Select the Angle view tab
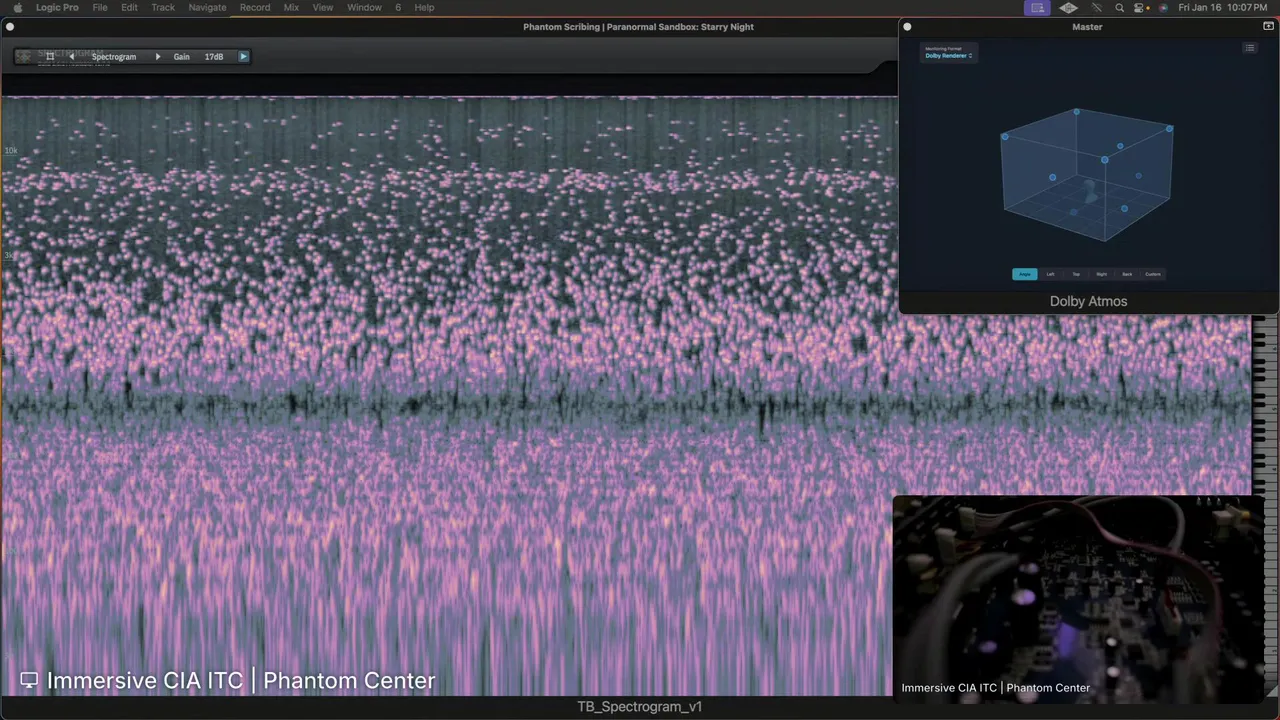The width and height of the screenshot is (1280, 720). (x=1025, y=274)
